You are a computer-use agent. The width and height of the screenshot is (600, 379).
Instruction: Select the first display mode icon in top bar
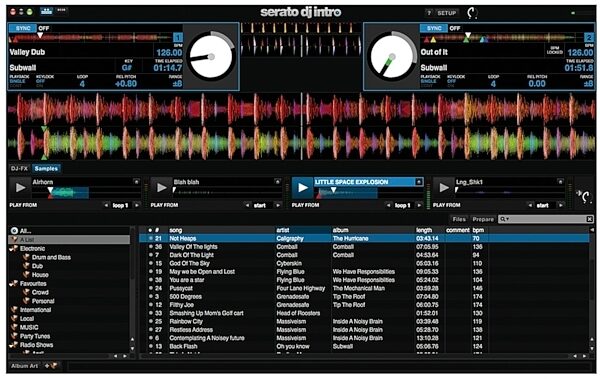47,11
